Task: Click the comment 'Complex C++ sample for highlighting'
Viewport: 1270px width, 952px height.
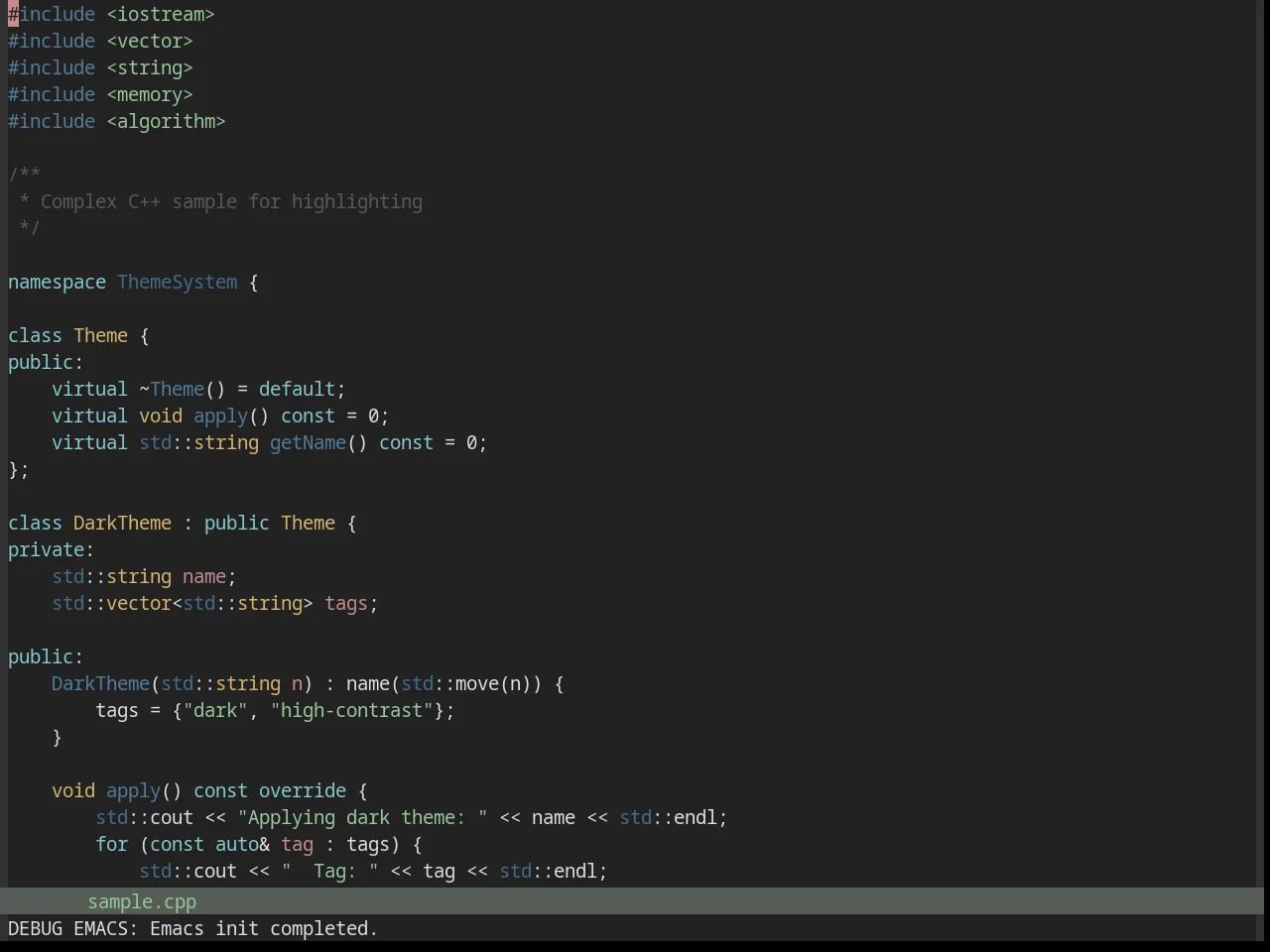Action: point(231,201)
